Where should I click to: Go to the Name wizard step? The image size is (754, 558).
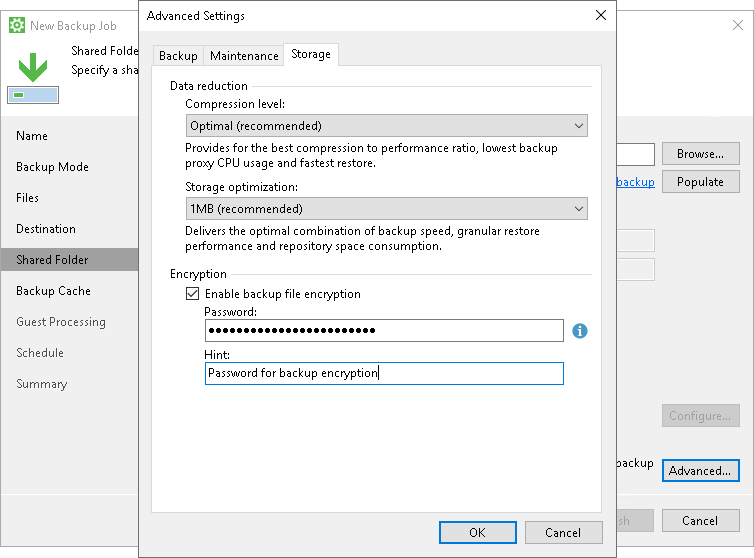click(x=32, y=136)
